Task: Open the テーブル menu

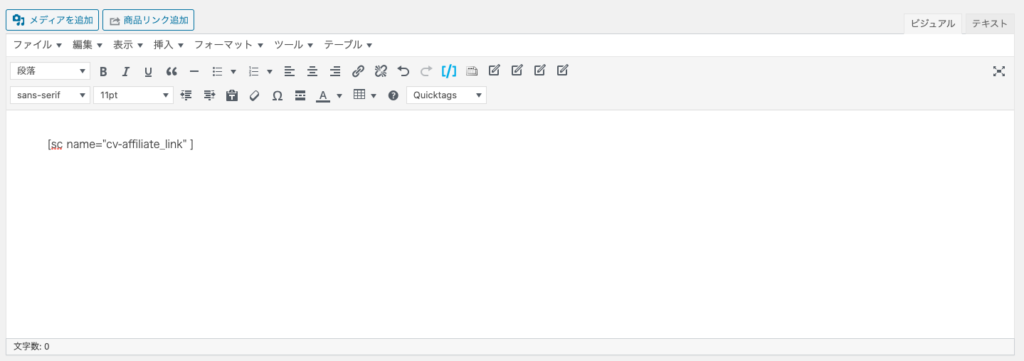Action: click(x=348, y=45)
